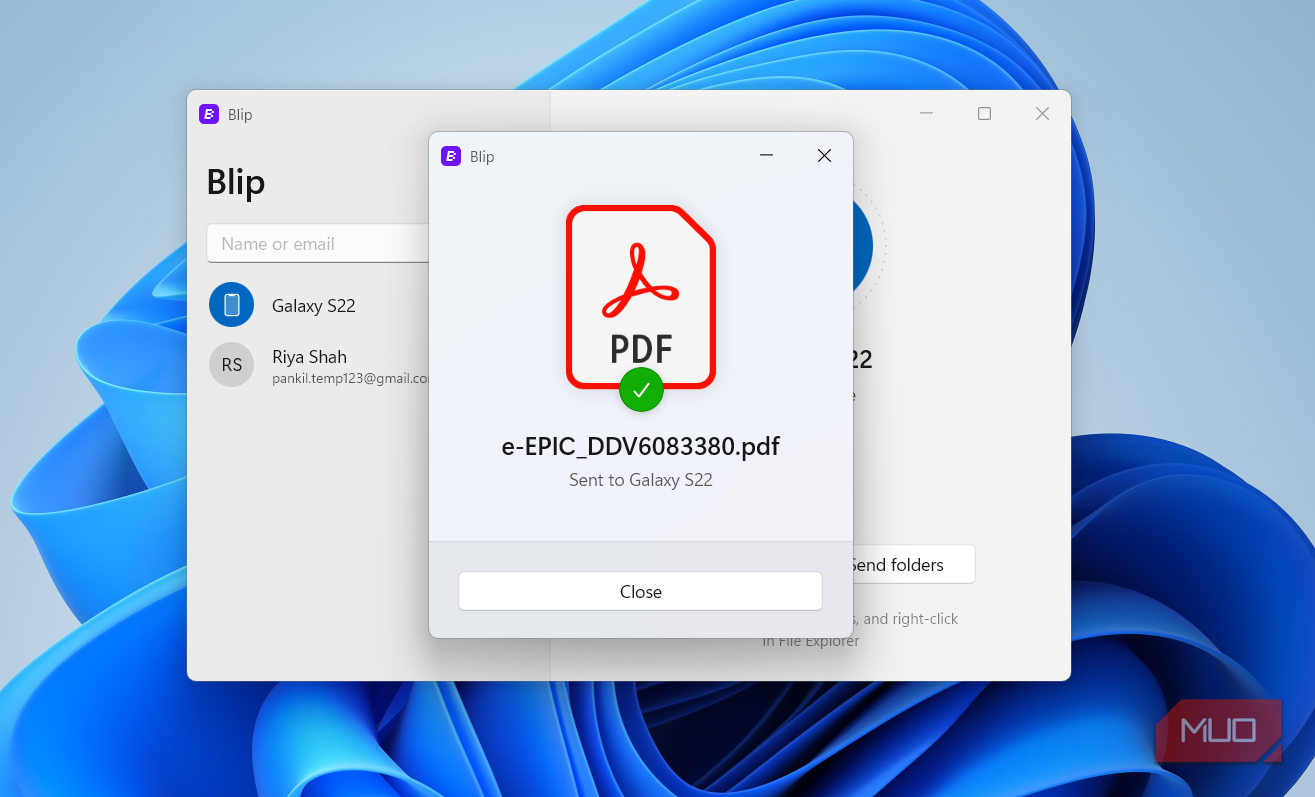Click the green checkmark badge
This screenshot has height=797, width=1315.
pyautogui.click(x=641, y=389)
